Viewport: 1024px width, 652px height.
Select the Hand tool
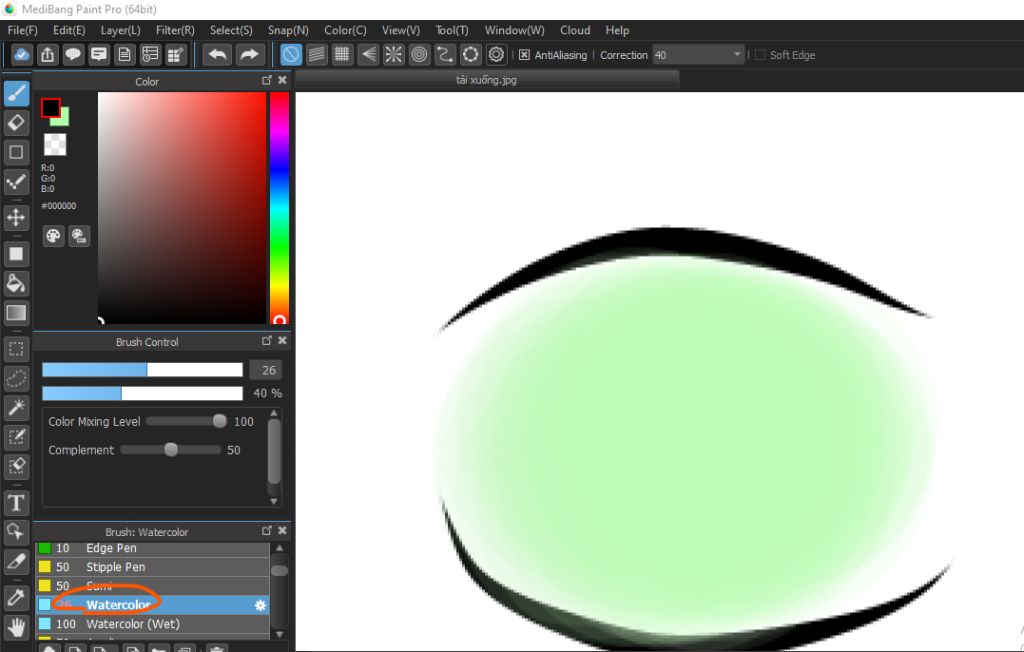16,628
